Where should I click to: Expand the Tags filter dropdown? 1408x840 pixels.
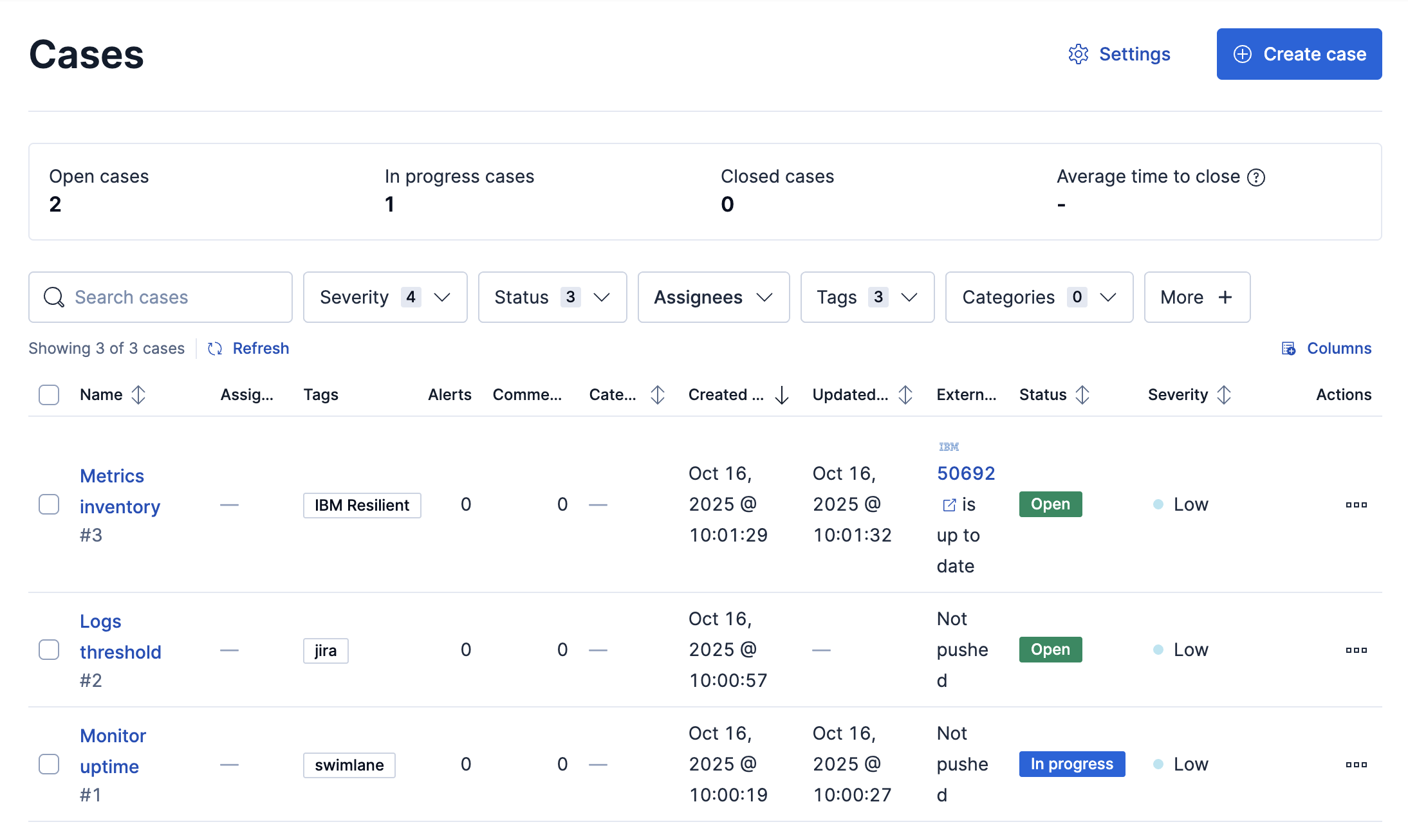pyautogui.click(x=909, y=297)
